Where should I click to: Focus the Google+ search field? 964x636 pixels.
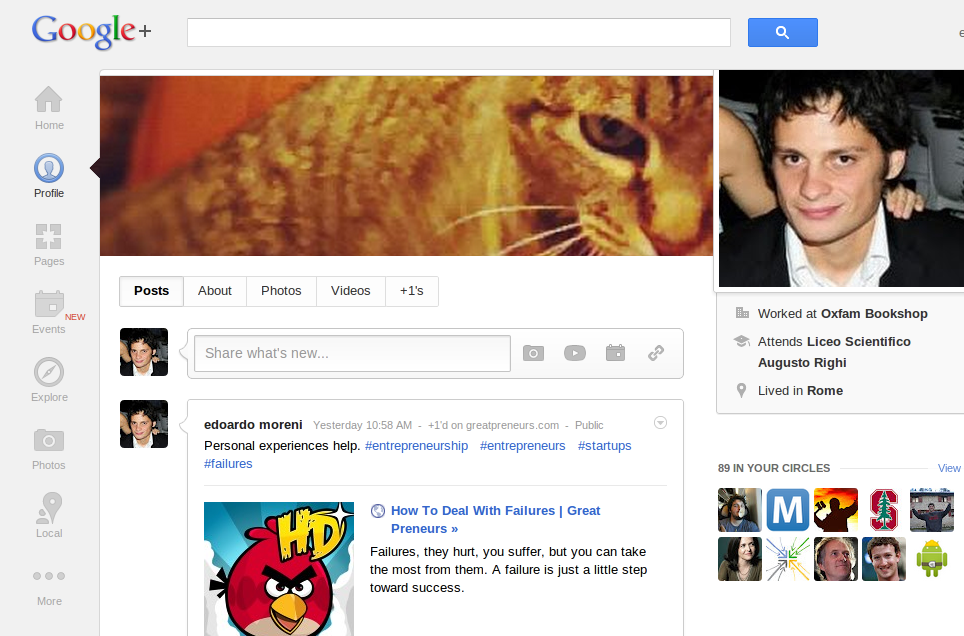coord(459,32)
